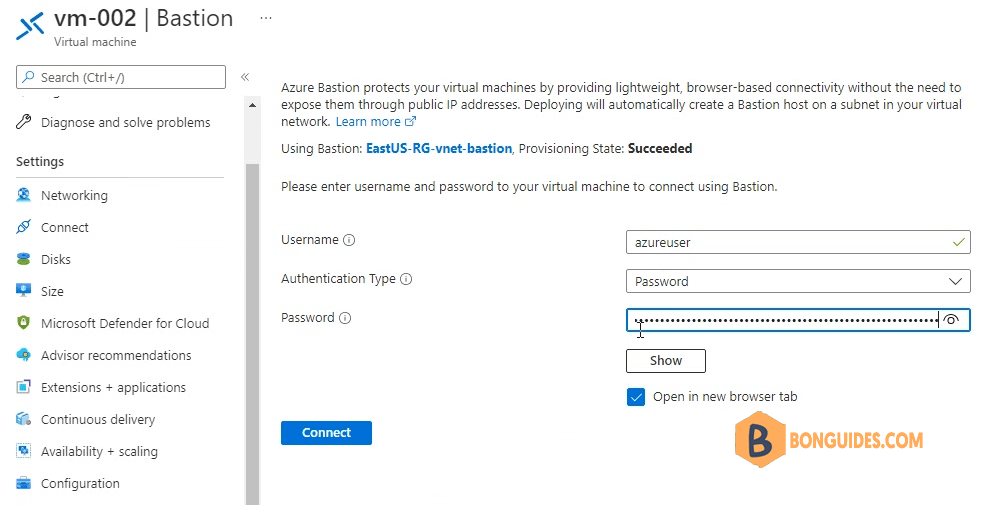Click the Username info icon
This screenshot has height=505, width=984.
[x=350, y=240]
